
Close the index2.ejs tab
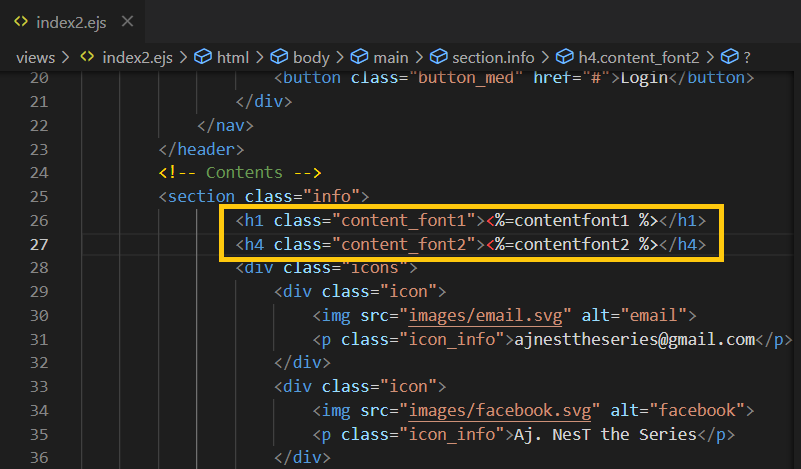coord(128,21)
